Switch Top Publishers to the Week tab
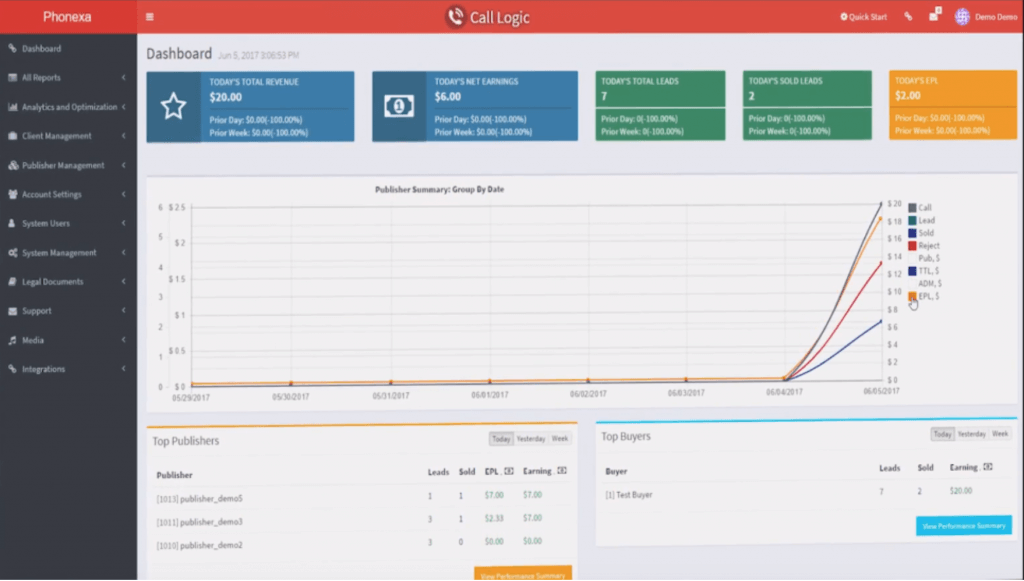This screenshot has width=1024, height=581. click(x=560, y=437)
